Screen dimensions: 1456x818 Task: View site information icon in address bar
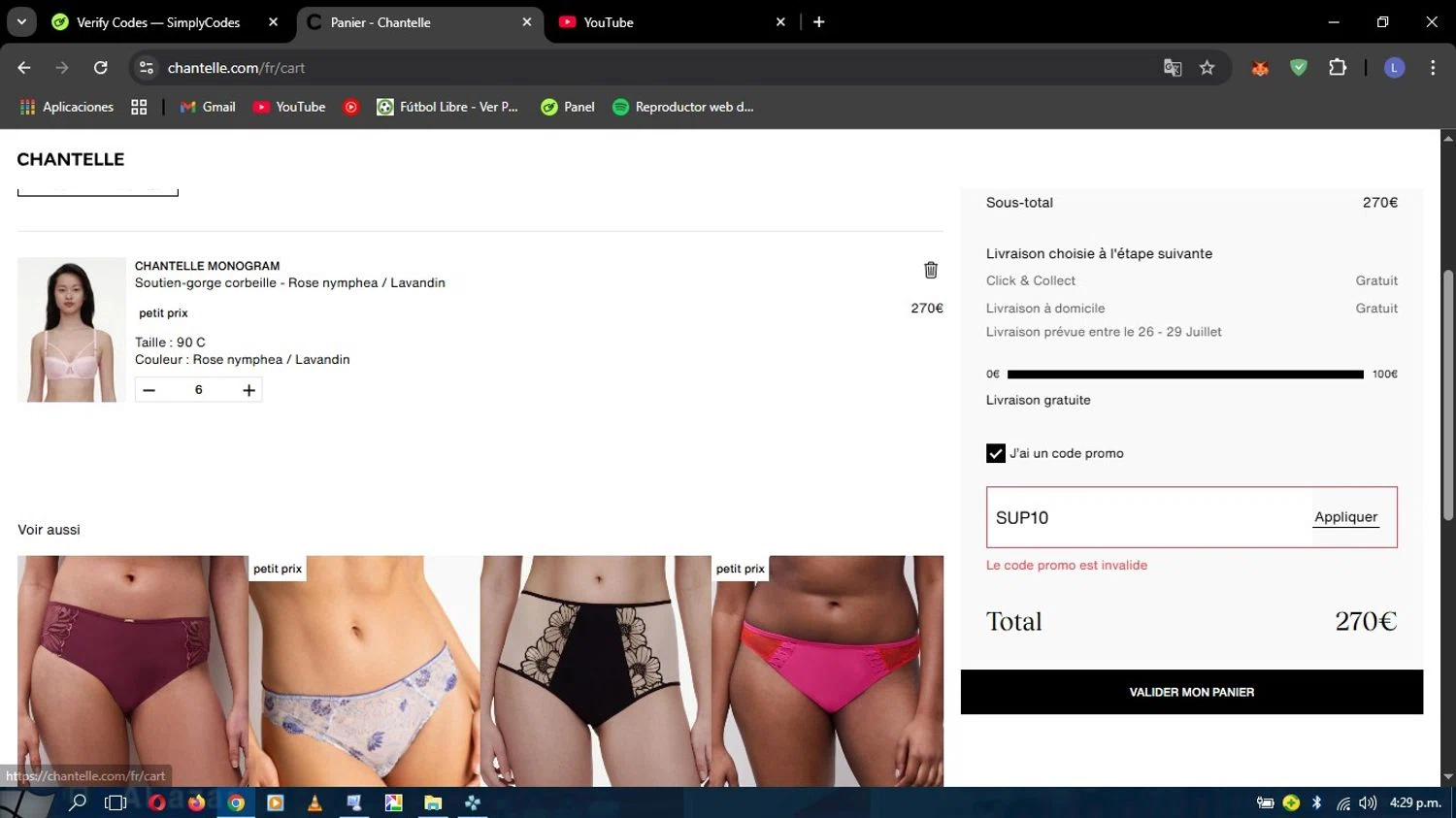(147, 68)
